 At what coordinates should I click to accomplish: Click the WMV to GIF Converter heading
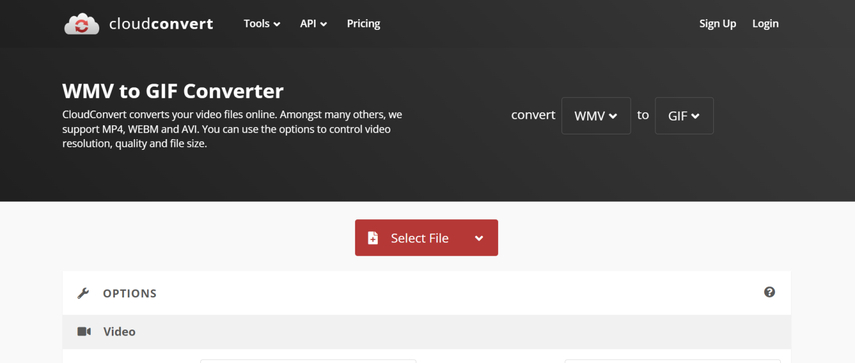pyautogui.click(x=173, y=91)
